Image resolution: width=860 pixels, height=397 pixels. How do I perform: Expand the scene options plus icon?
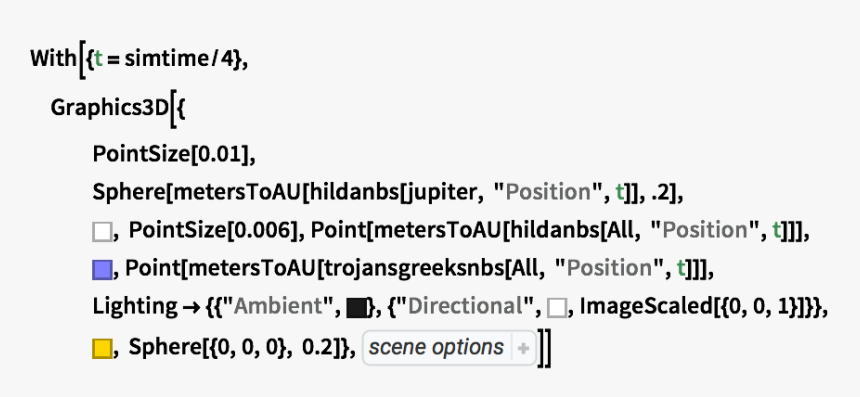[x=523, y=348]
